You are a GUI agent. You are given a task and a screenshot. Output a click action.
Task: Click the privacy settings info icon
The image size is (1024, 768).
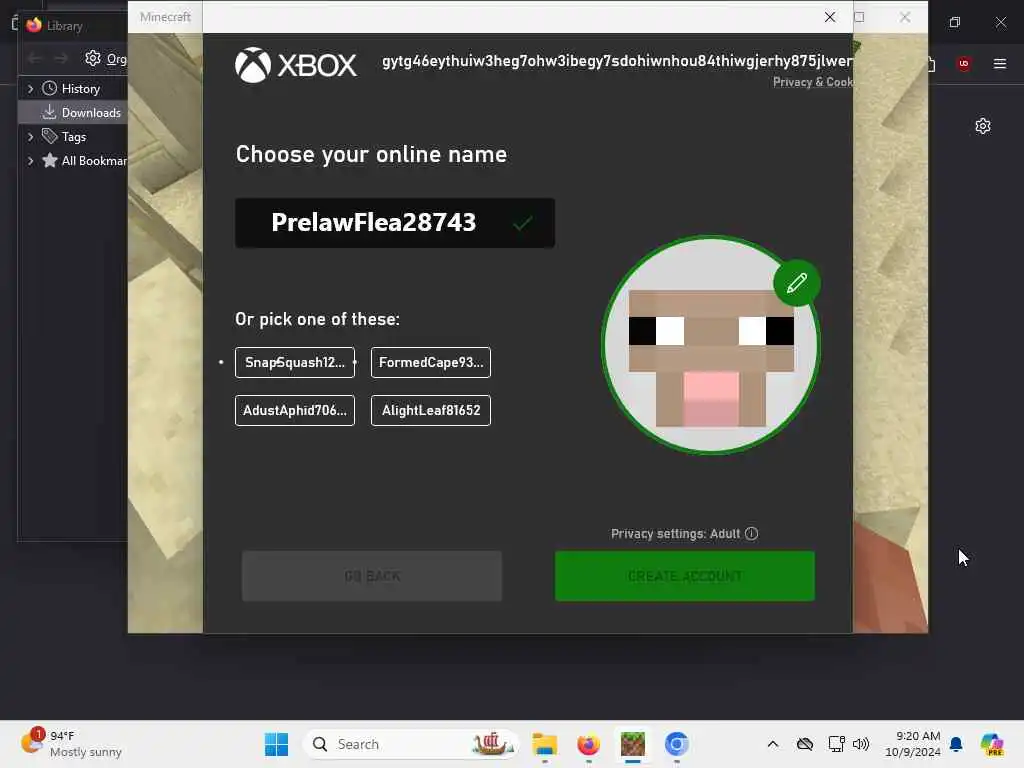pos(752,534)
